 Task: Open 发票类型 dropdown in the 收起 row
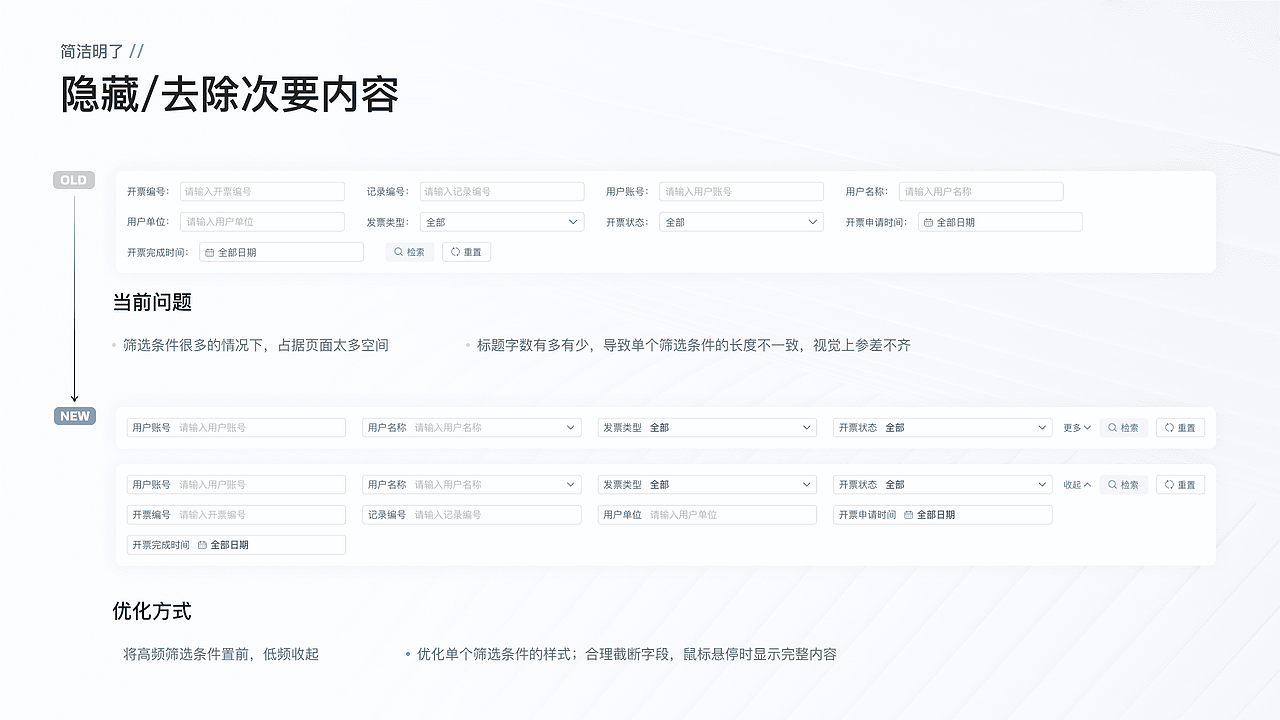pos(707,484)
